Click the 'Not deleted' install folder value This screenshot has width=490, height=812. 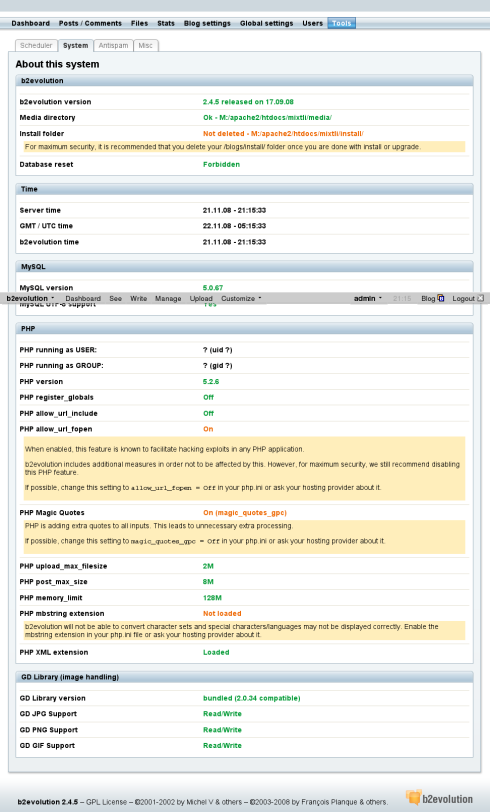pyautogui.click(x=283, y=134)
